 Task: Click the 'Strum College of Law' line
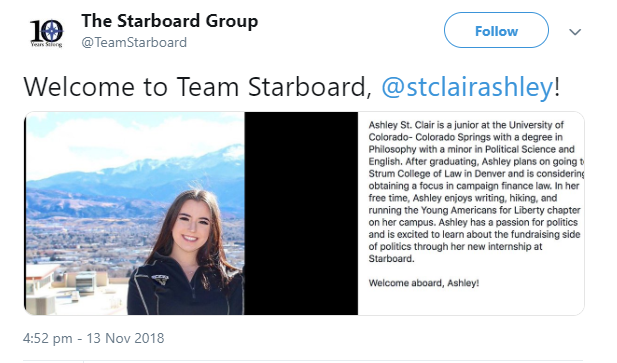476,173
